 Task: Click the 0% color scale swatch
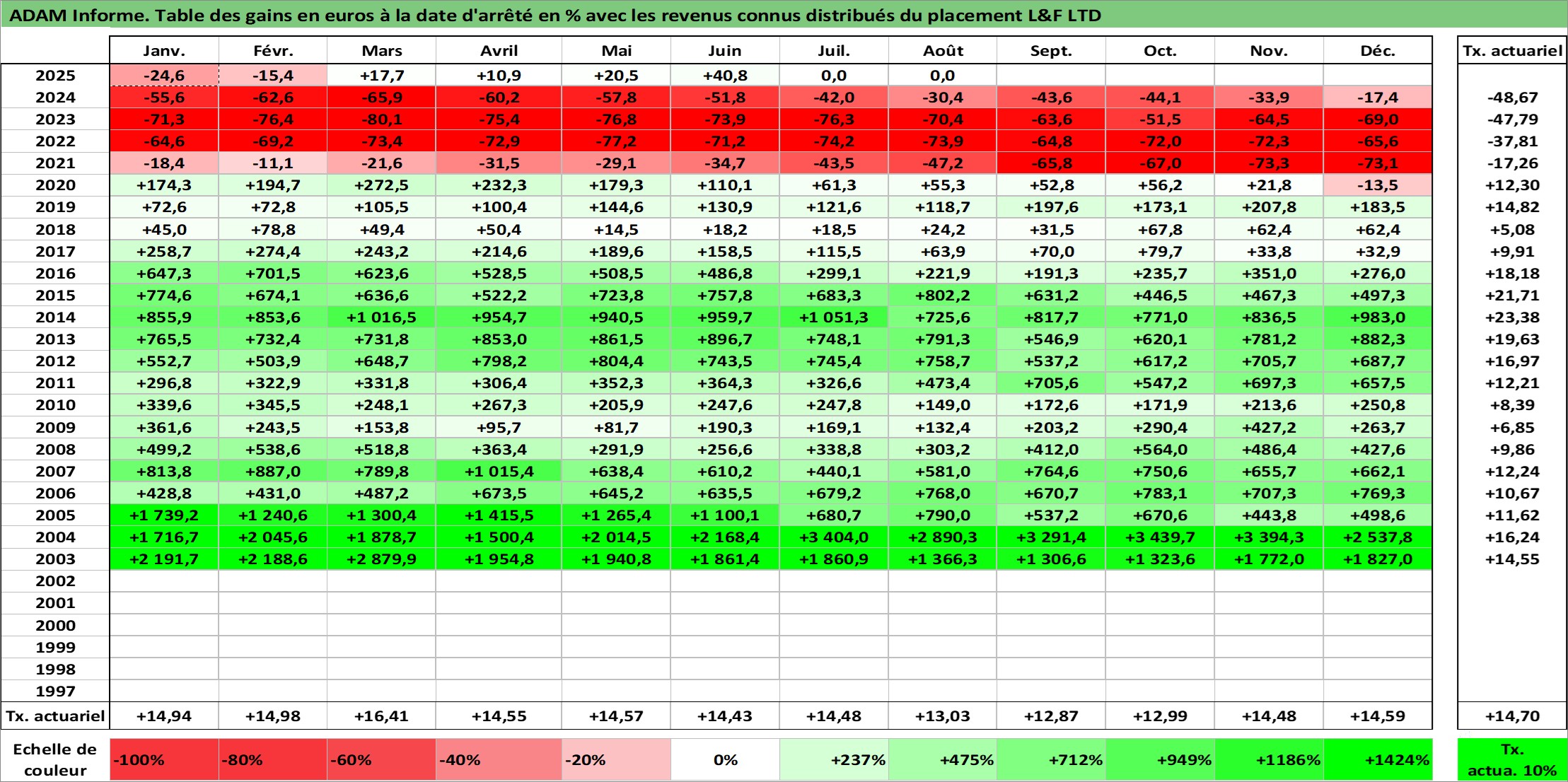tap(725, 759)
